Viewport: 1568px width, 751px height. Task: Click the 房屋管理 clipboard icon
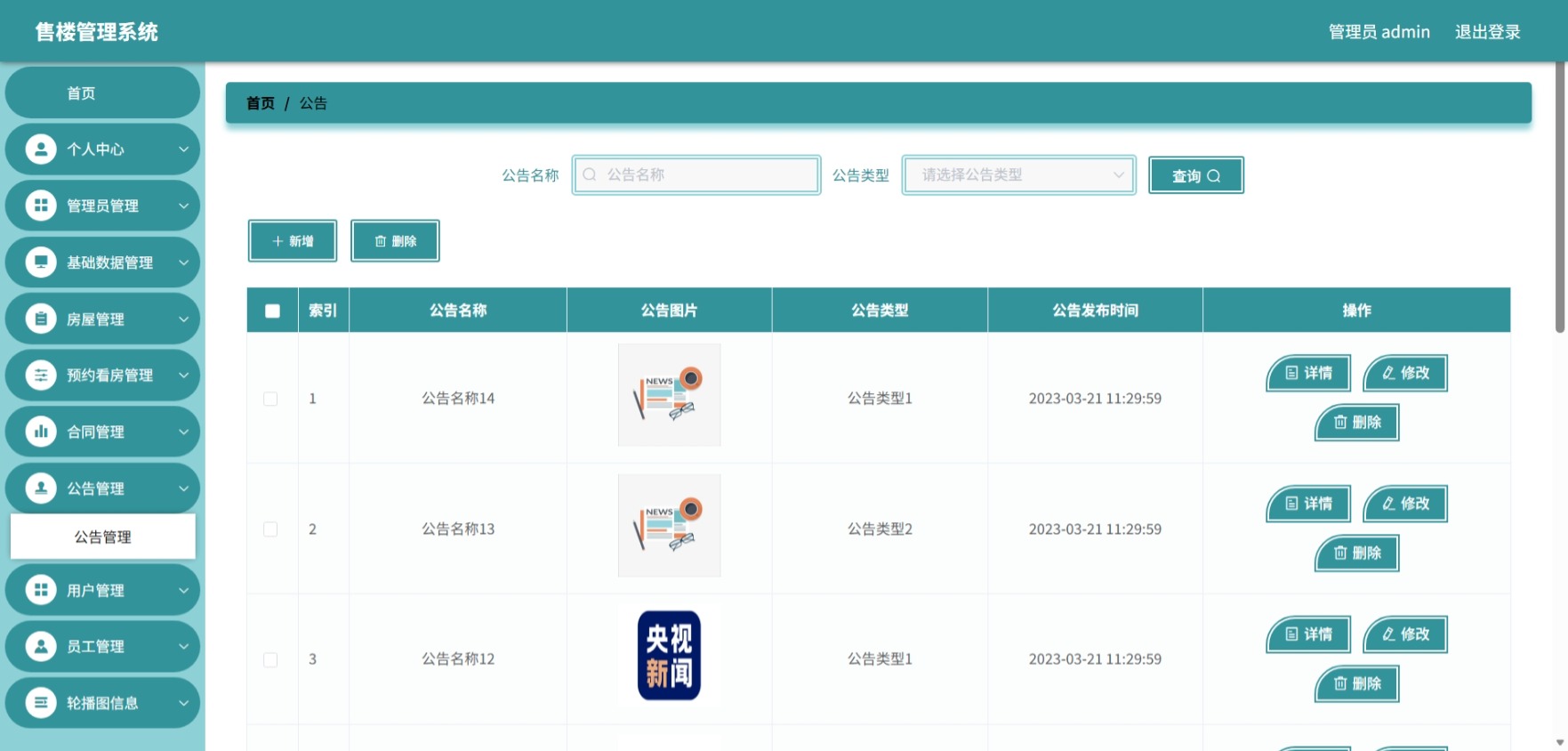tap(41, 319)
